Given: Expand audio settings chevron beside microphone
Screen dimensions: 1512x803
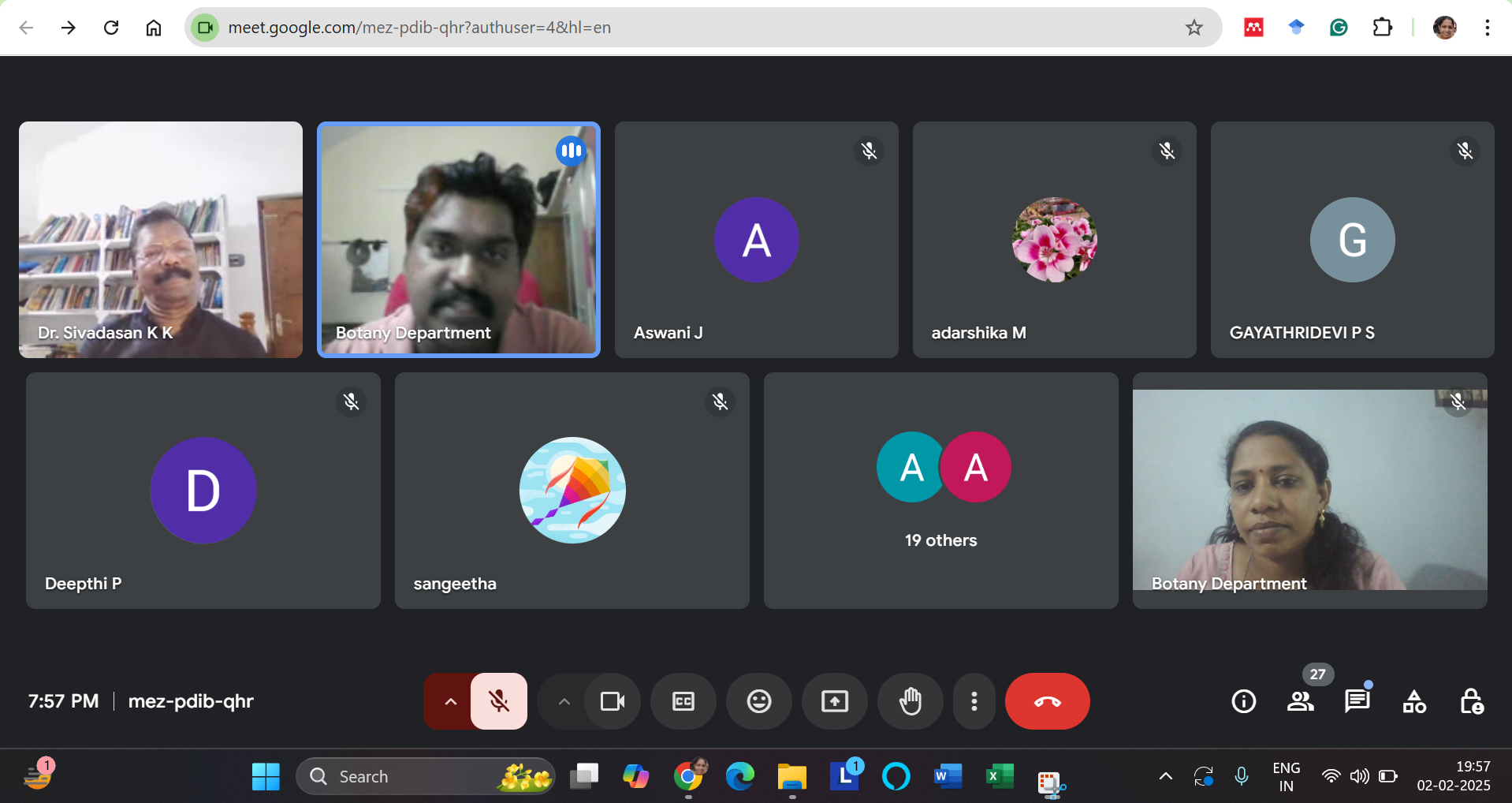Looking at the screenshot, I should (x=450, y=701).
